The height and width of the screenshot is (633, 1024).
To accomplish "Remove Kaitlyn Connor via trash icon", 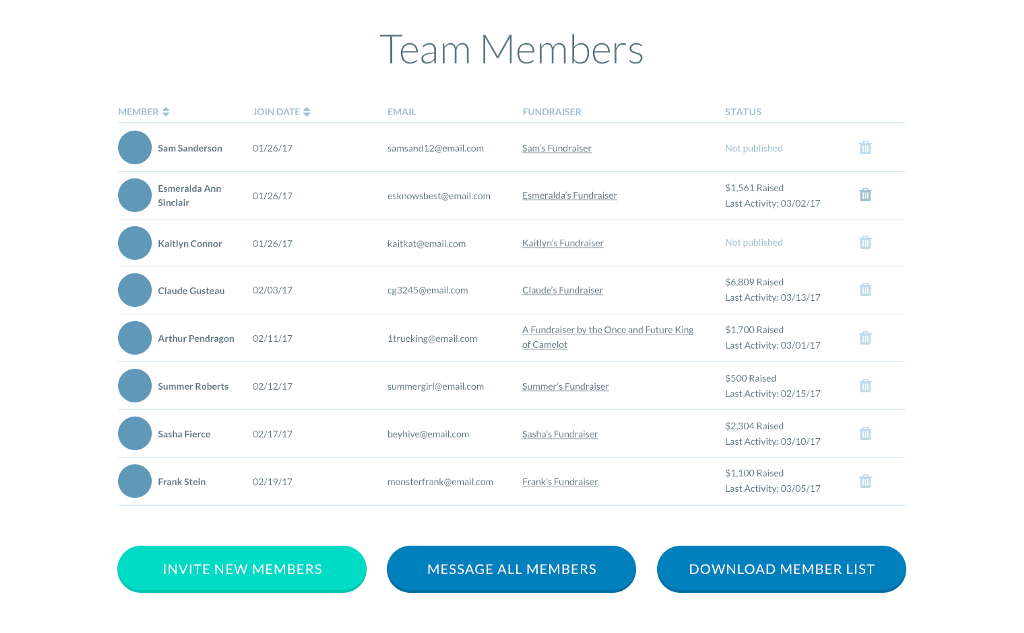I will 865,242.
